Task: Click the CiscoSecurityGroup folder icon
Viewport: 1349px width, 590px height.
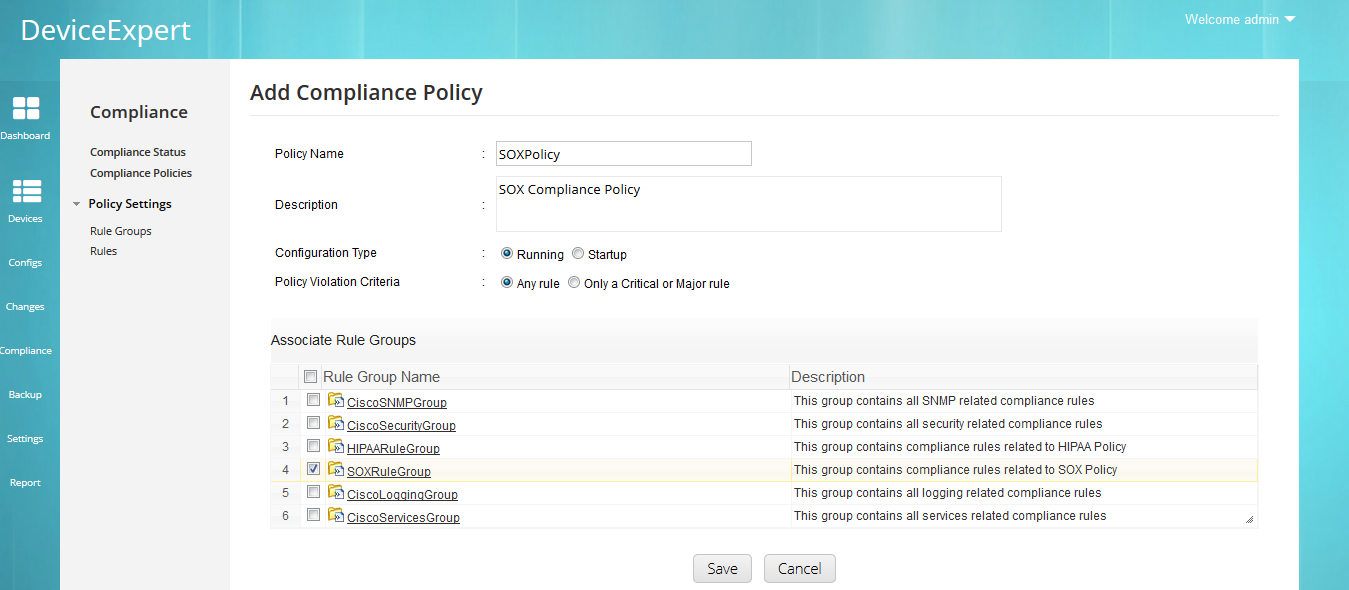Action: [336, 424]
